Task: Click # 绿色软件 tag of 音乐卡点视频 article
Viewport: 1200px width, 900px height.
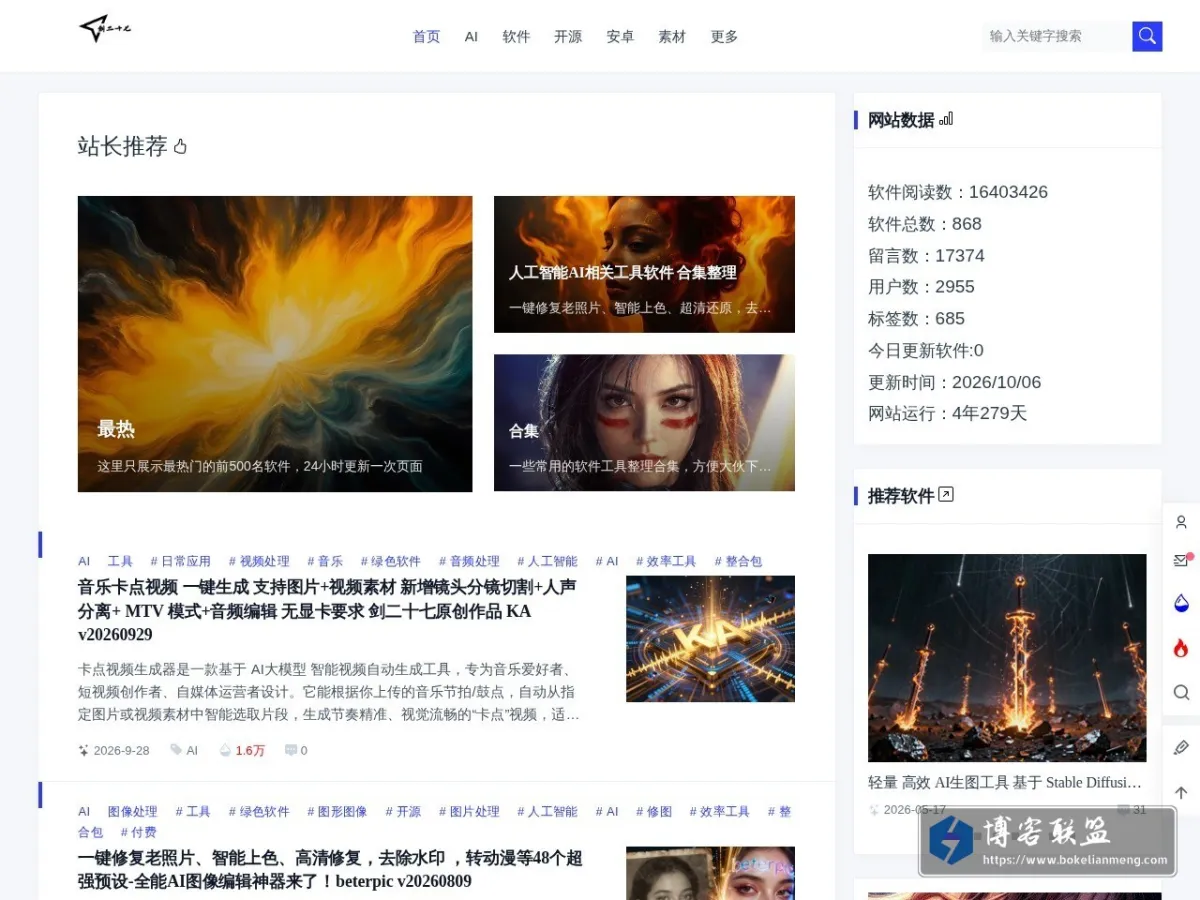Action: (x=390, y=561)
